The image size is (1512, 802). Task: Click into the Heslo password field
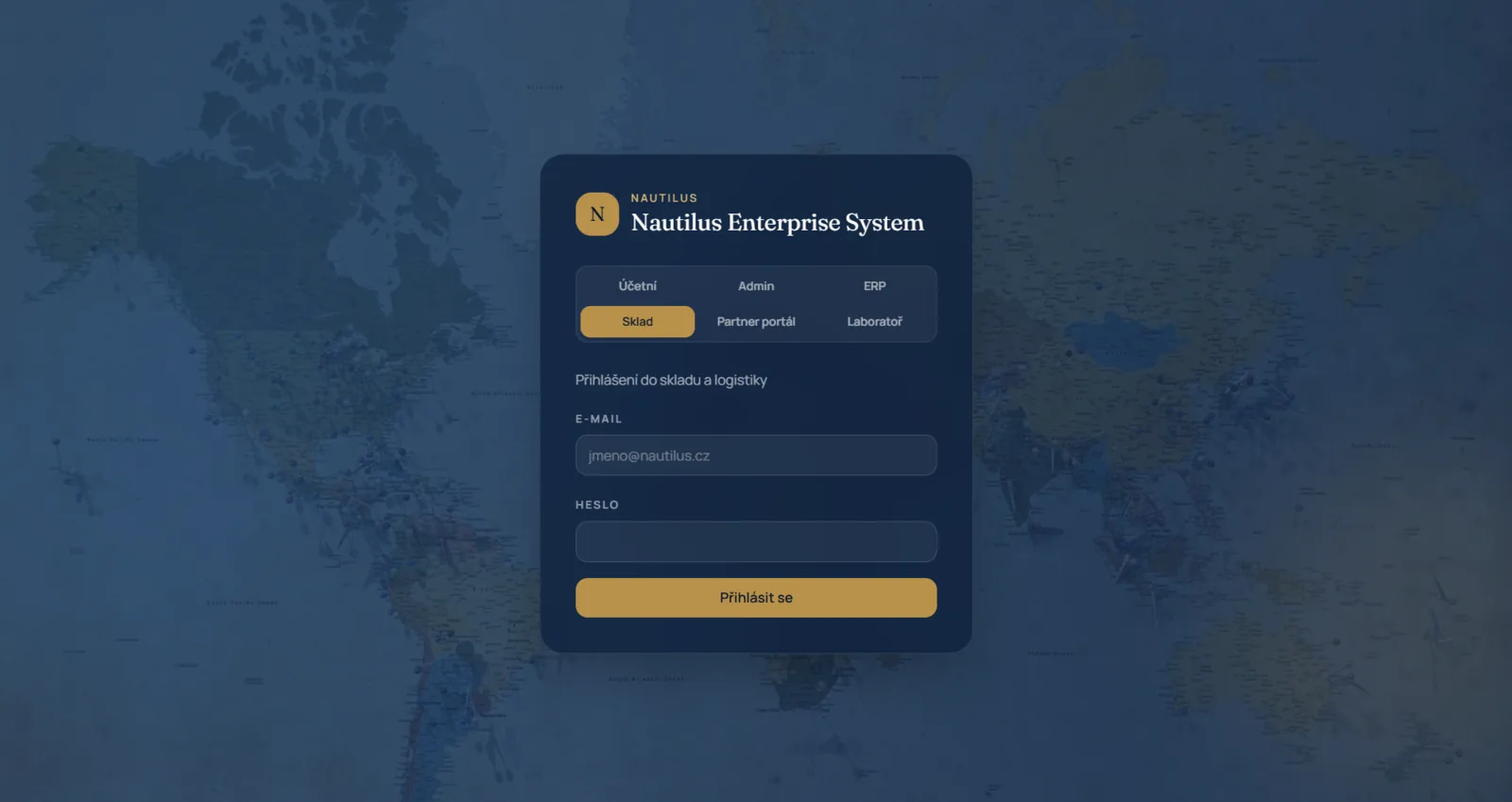[756, 541]
